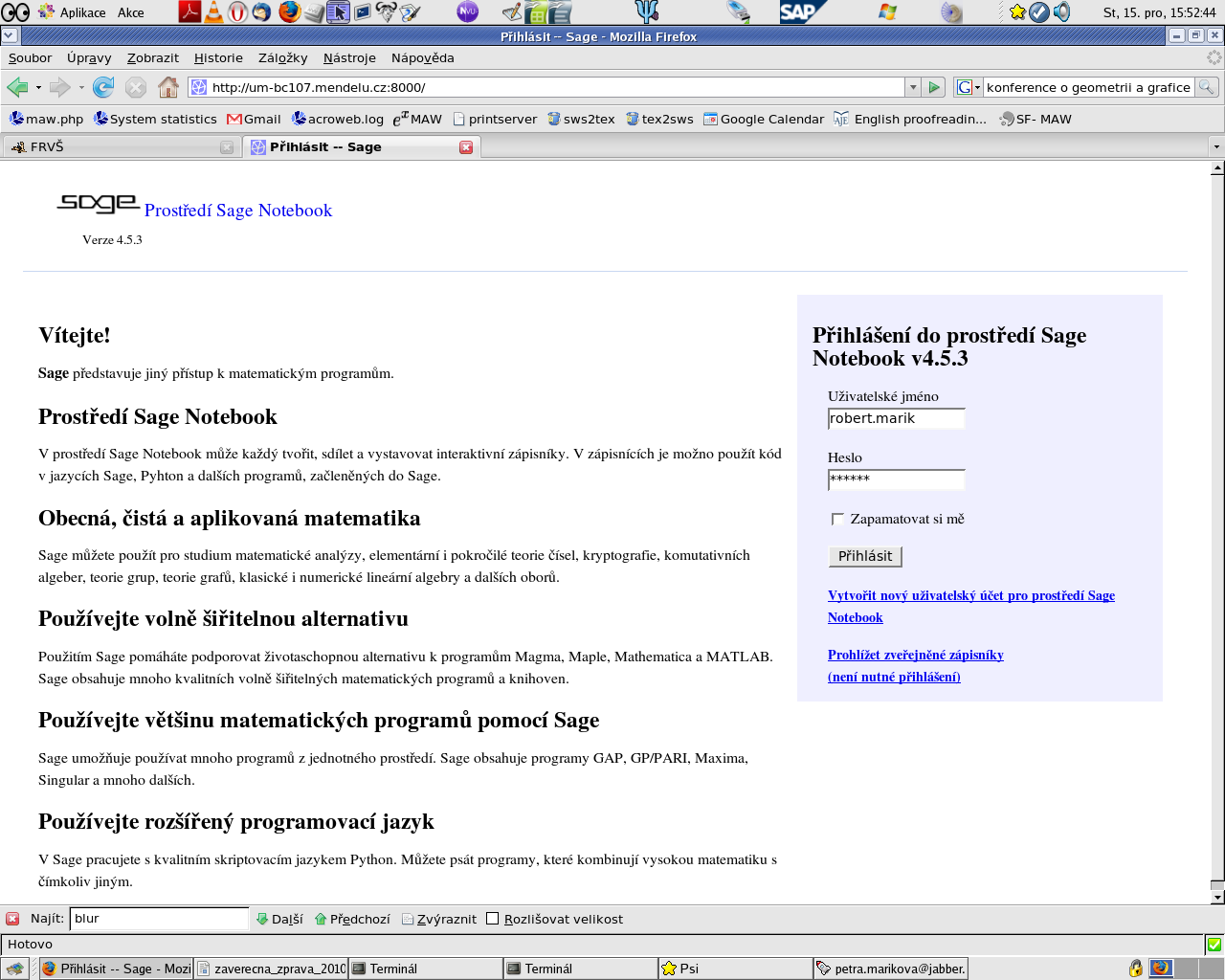The image size is (1225, 980).
Task: Toggle the Rozlišovat velikost checkbox
Action: click(493, 919)
